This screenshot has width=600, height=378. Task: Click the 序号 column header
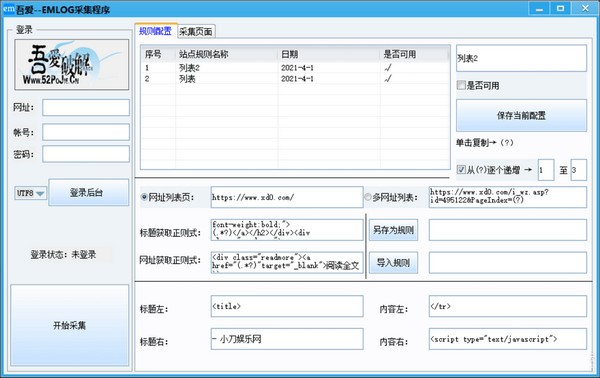point(158,54)
